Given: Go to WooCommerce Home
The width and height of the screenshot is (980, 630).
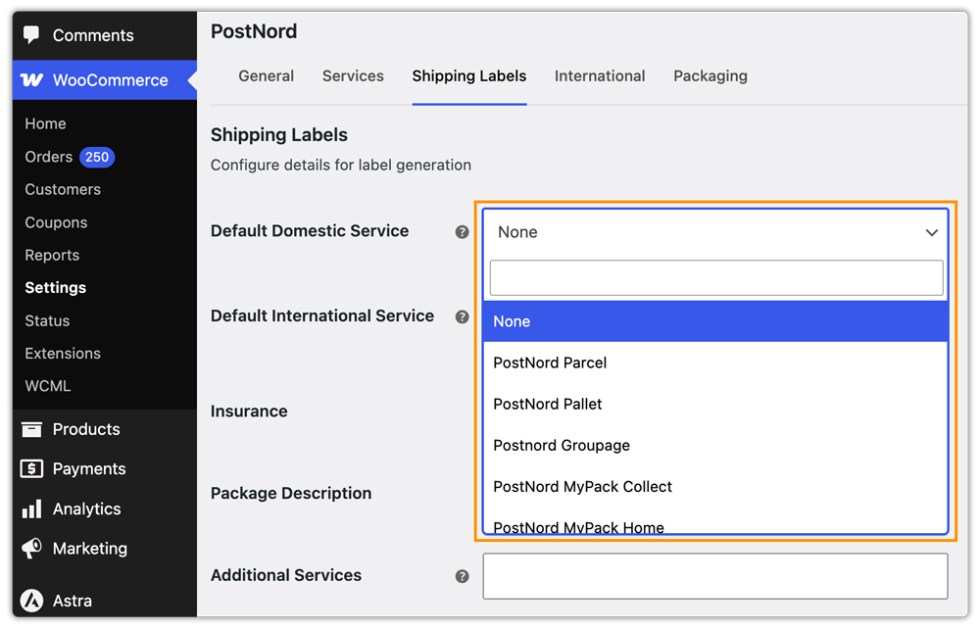Looking at the screenshot, I should 46,124.
